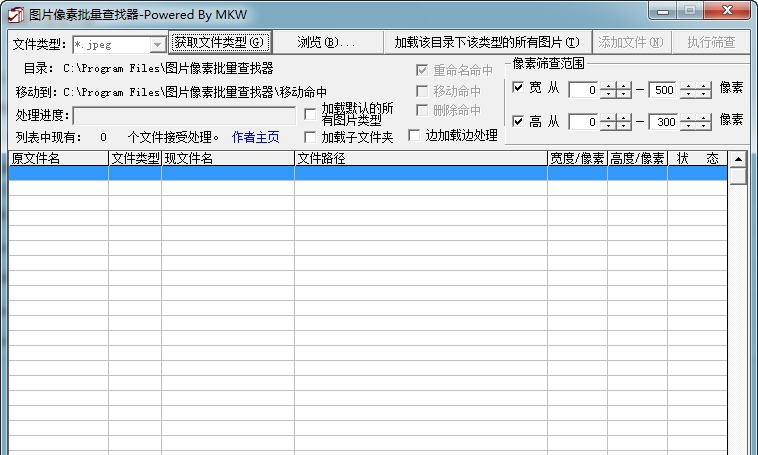Uncheck the 宽 width filter checkbox
This screenshot has height=455, width=758.
pyautogui.click(x=518, y=88)
